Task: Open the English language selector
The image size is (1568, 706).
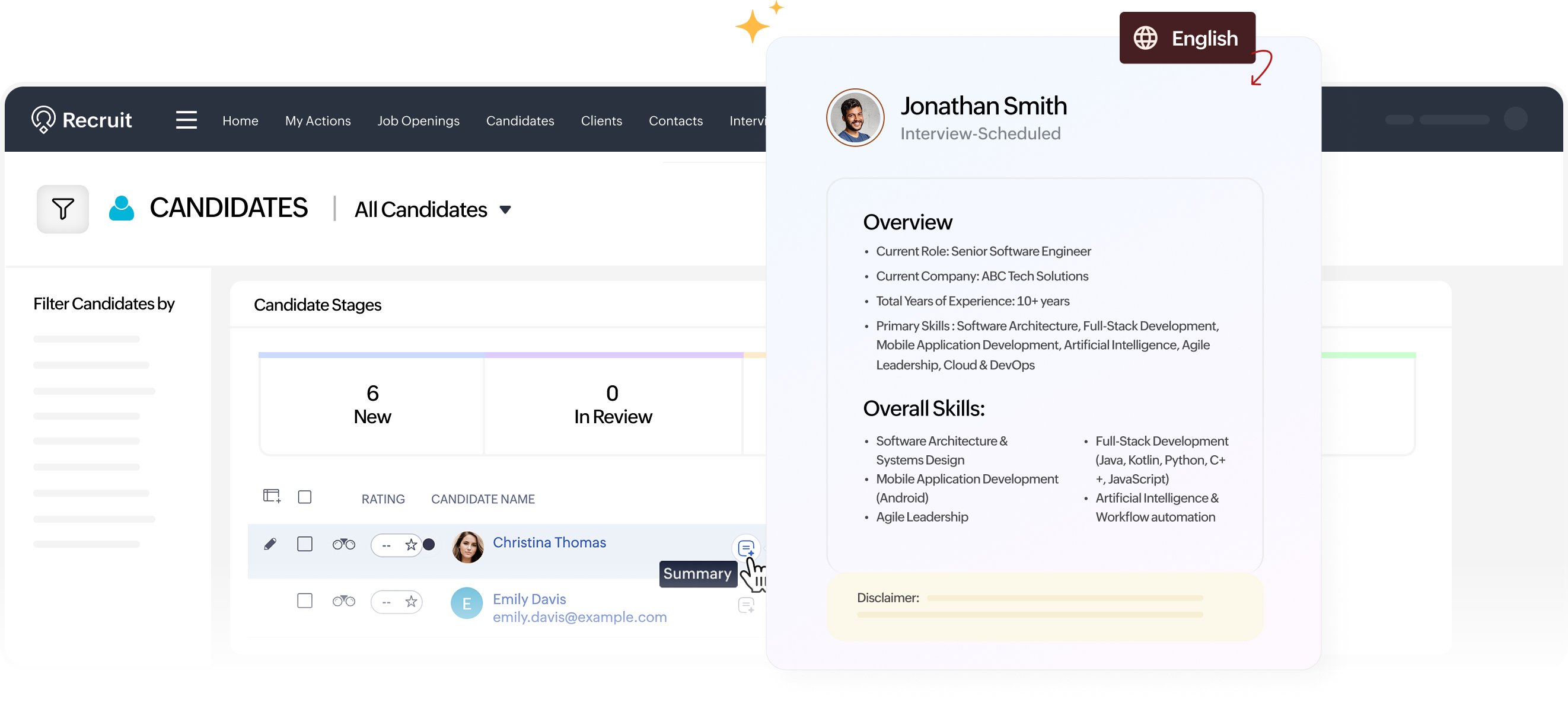Action: pyautogui.click(x=1187, y=38)
